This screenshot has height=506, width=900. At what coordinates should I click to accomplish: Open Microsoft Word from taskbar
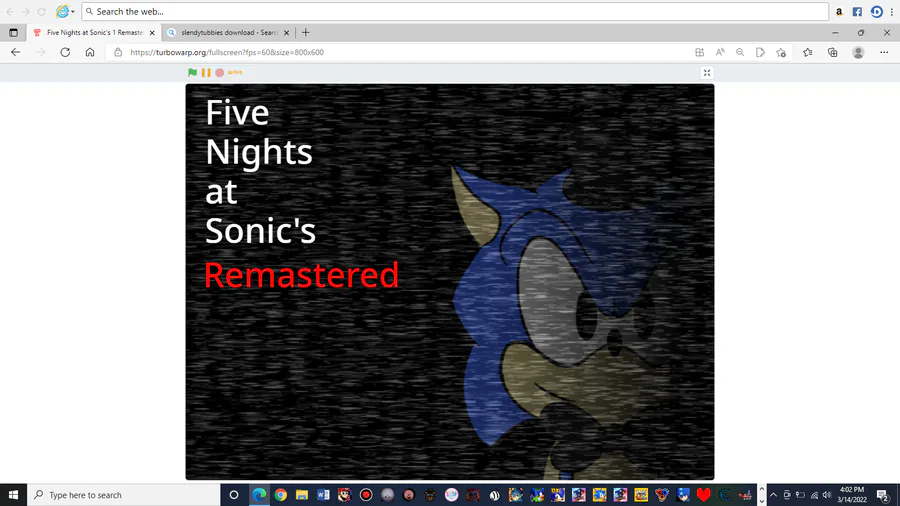pyautogui.click(x=323, y=495)
